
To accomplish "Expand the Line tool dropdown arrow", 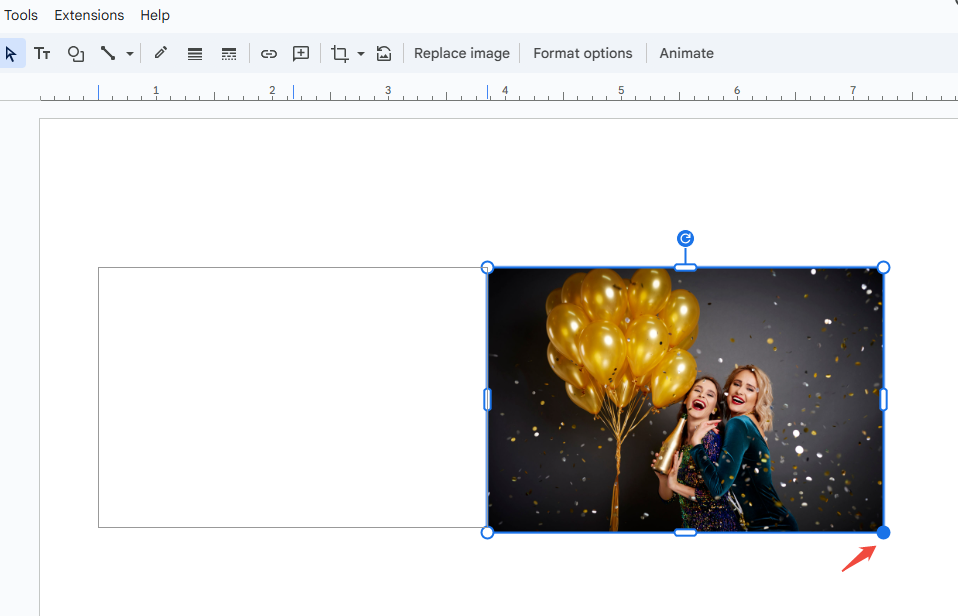I will [x=129, y=53].
